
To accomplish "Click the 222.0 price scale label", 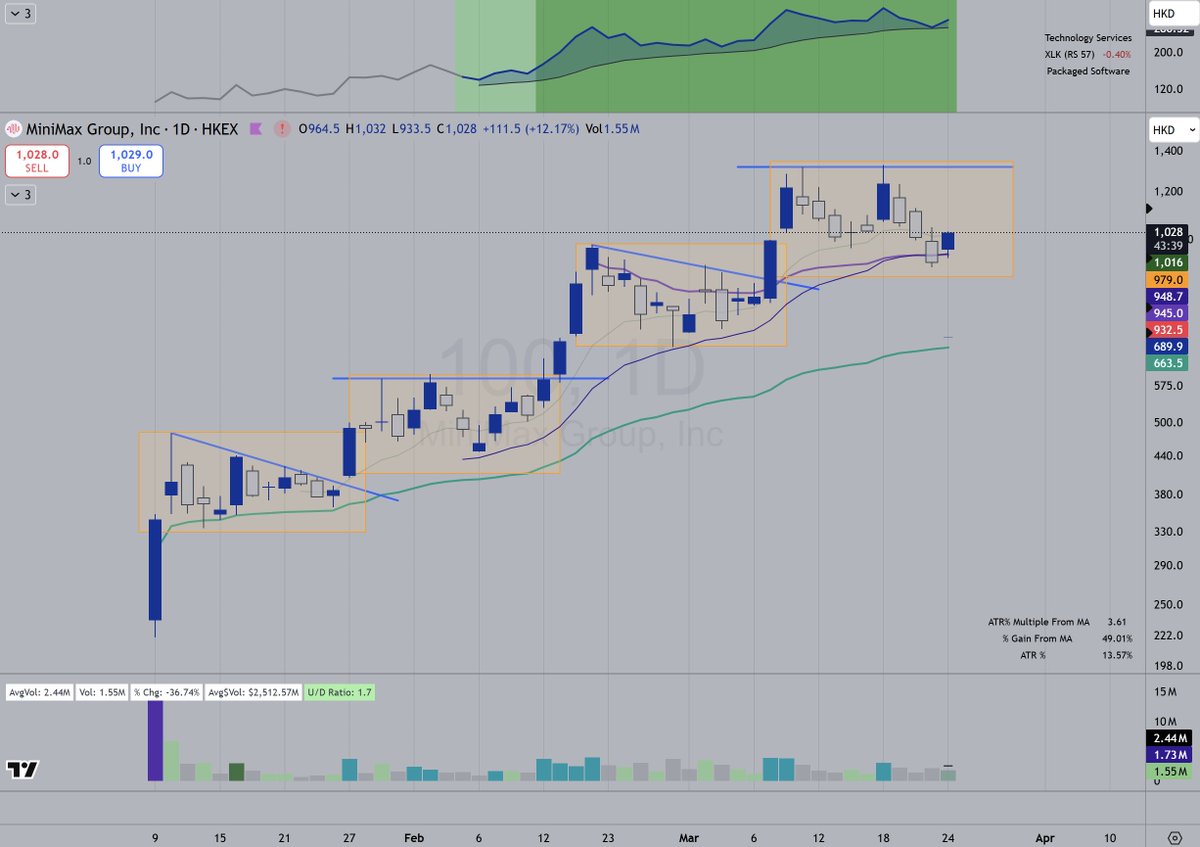I will [1166, 636].
